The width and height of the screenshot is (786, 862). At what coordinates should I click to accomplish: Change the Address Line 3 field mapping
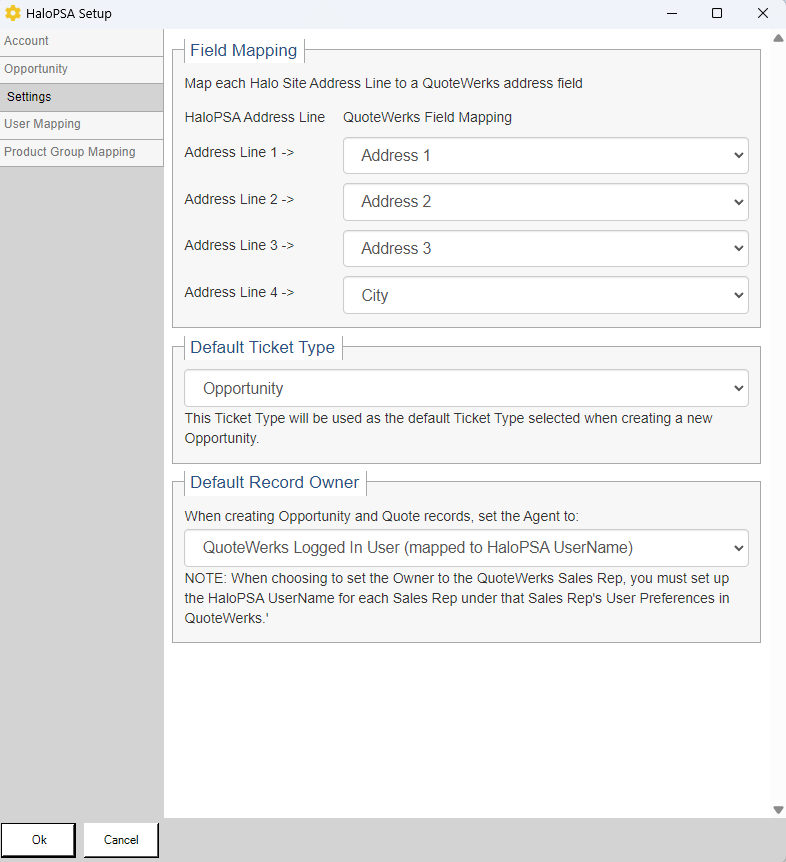click(x=545, y=249)
